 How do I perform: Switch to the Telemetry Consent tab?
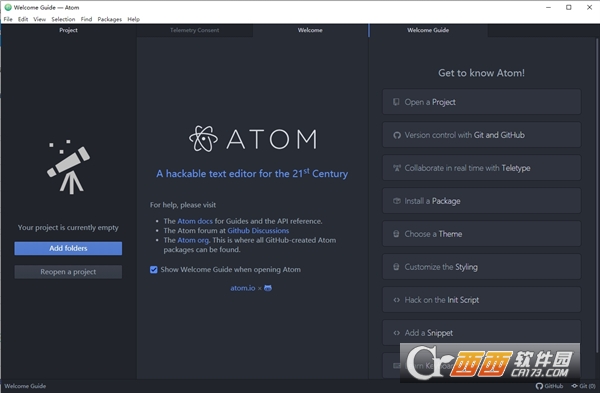click(x=194, y=30)
